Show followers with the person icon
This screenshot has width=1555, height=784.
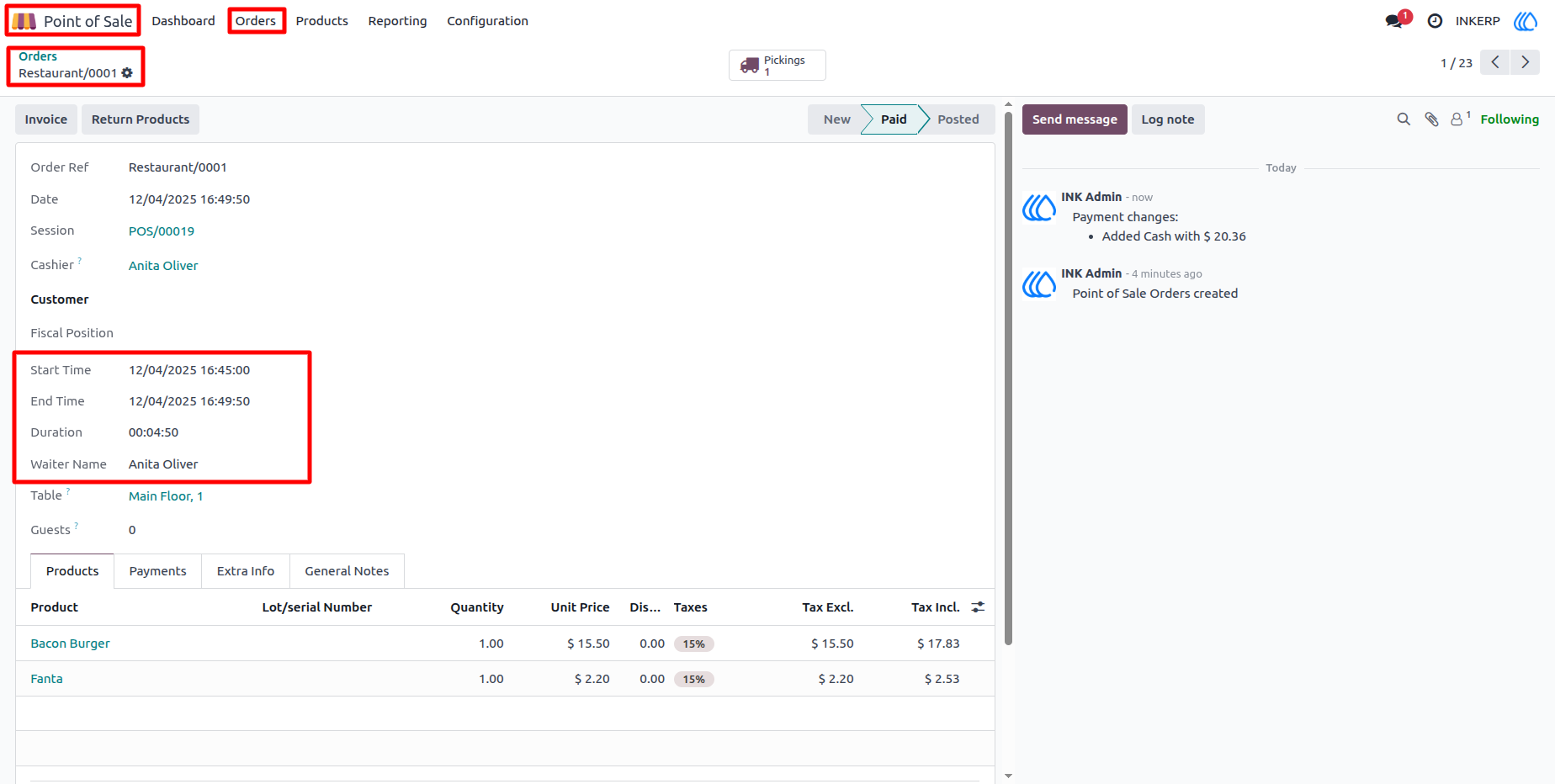[x=1457, y=119]
